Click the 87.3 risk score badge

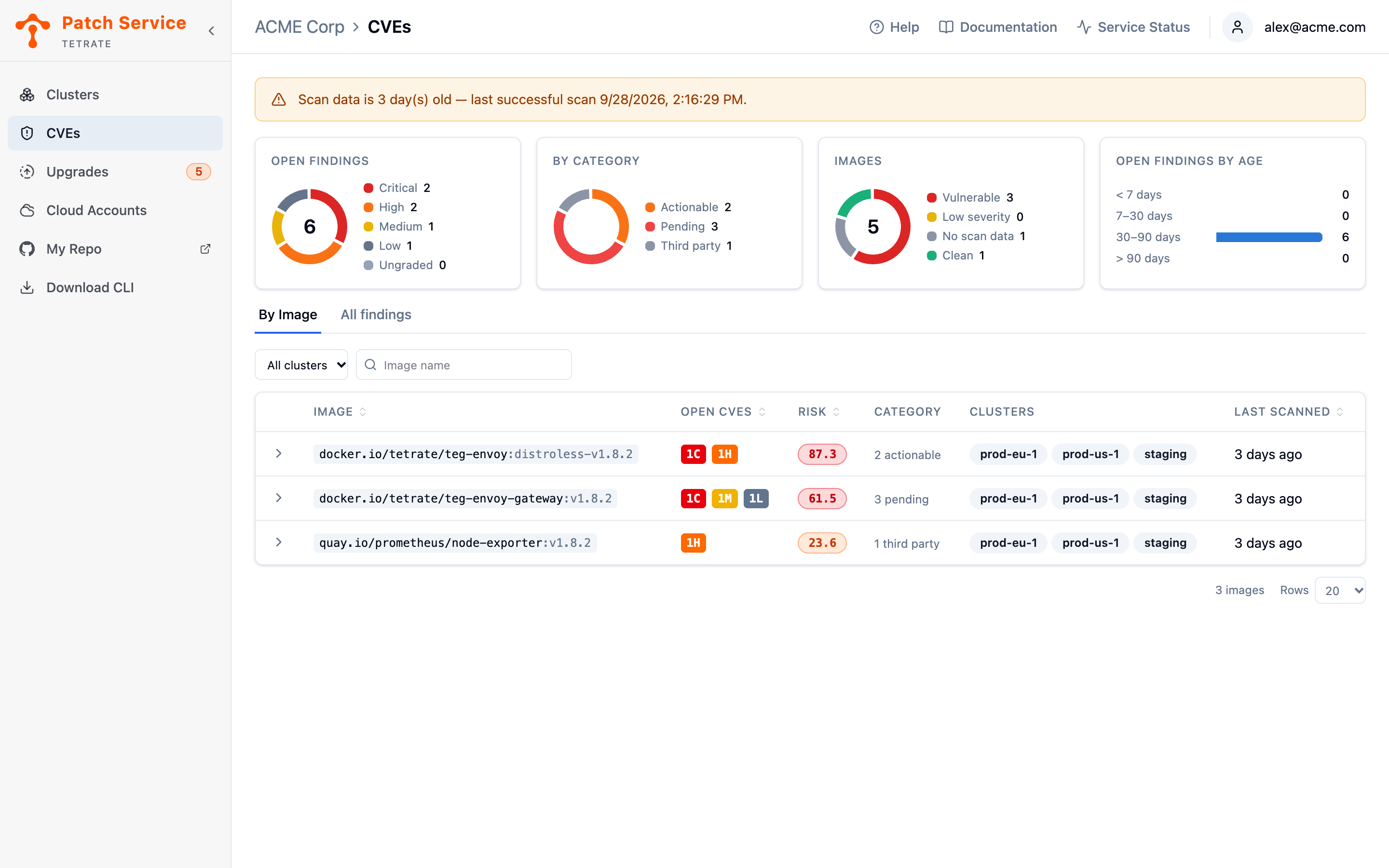click(822, 453)
